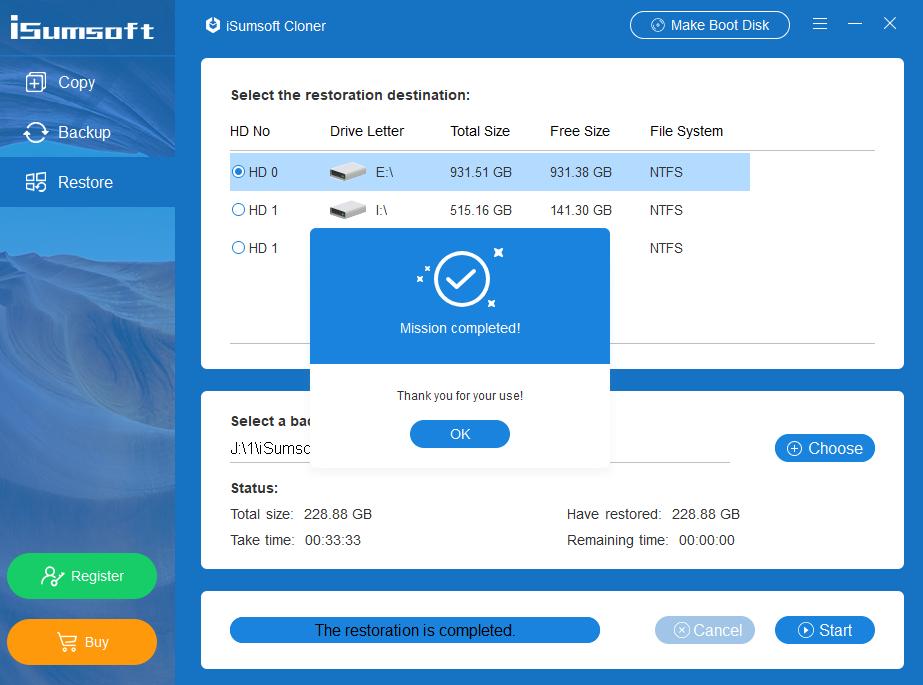Switch to the Backup section
The height and width of the screenshot is (685, 923).
click(x=87, y=132)
